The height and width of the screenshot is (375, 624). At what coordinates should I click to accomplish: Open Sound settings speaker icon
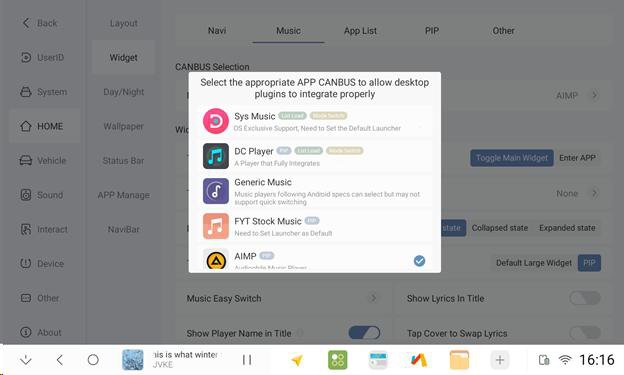[26, 195]
